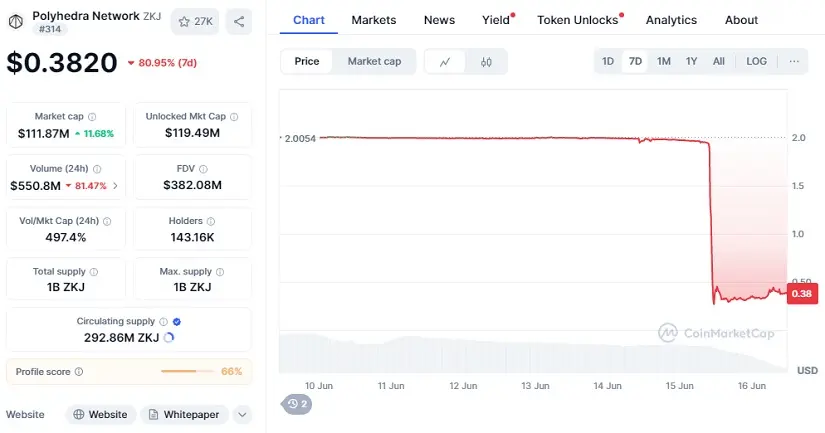
Task: Show Profile score info icon
Action: click(79, 372)
